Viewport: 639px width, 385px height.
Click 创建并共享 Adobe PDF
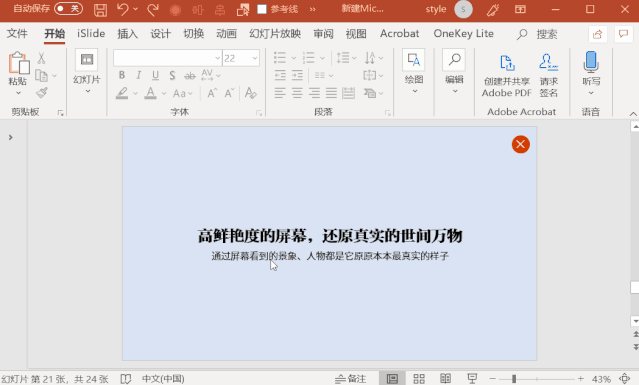pos(507,75)
